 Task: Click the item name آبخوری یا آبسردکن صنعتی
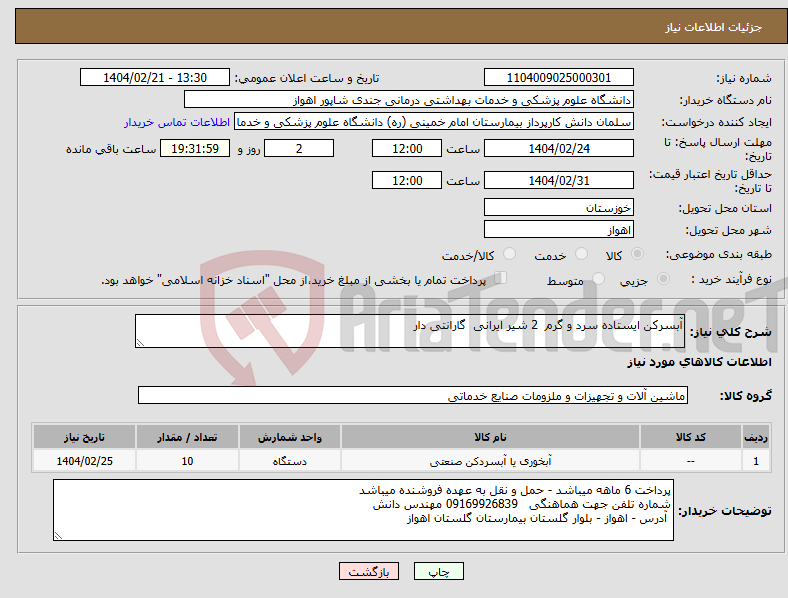(490, 461)
